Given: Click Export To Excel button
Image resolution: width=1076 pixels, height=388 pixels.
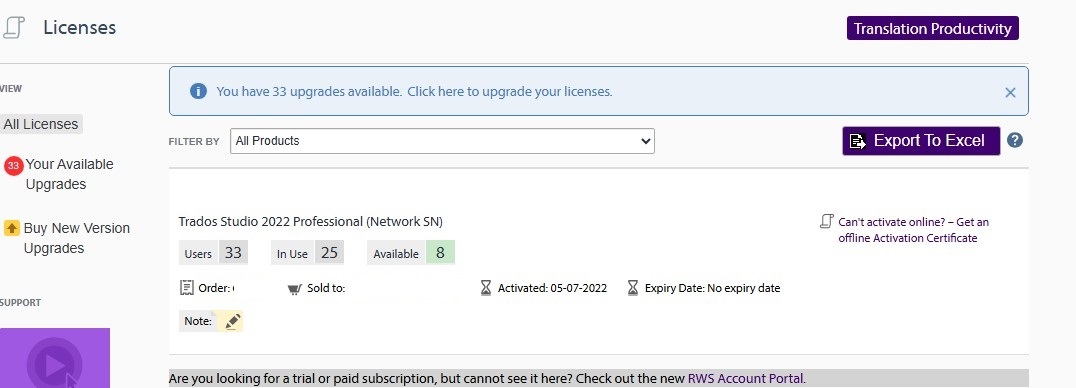Looking at the screenshot, I should pyautogui.click(x=921, y=141).
